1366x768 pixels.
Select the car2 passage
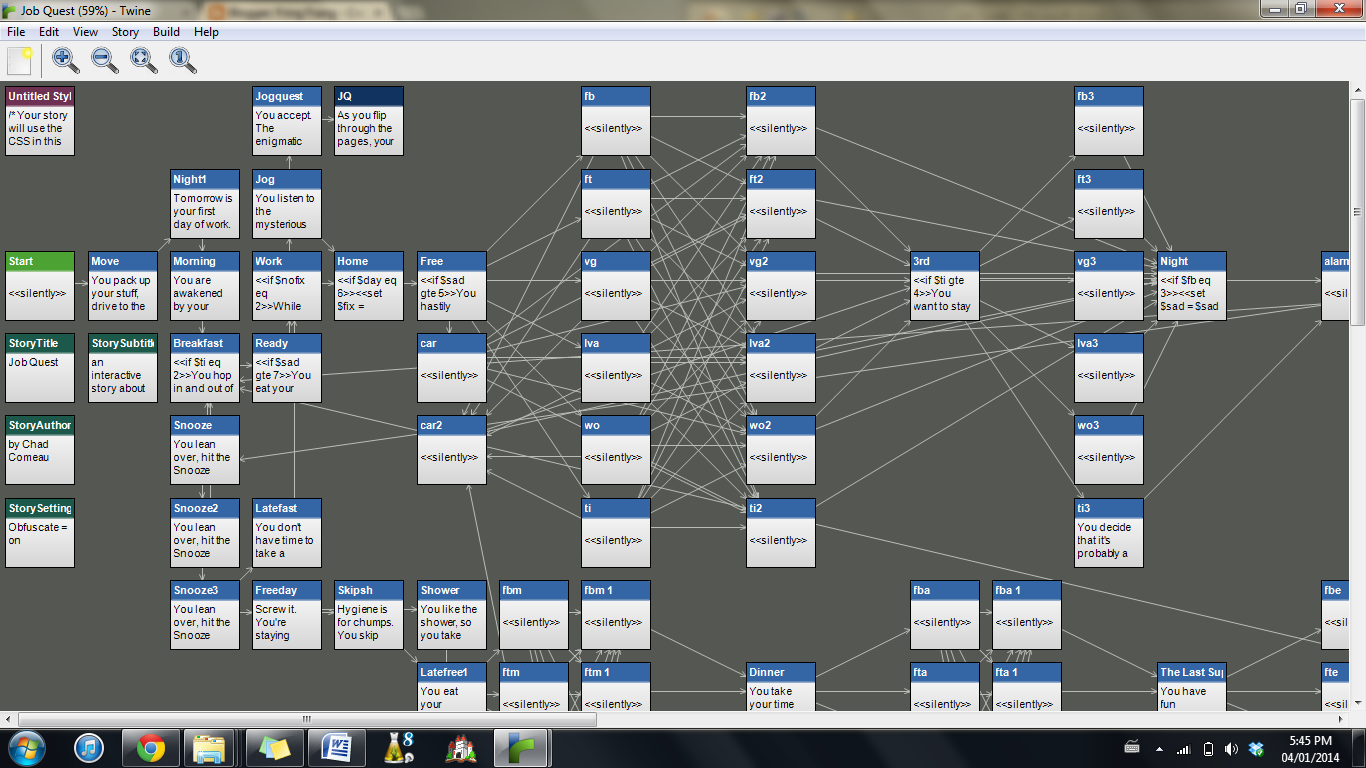(452, 449)
